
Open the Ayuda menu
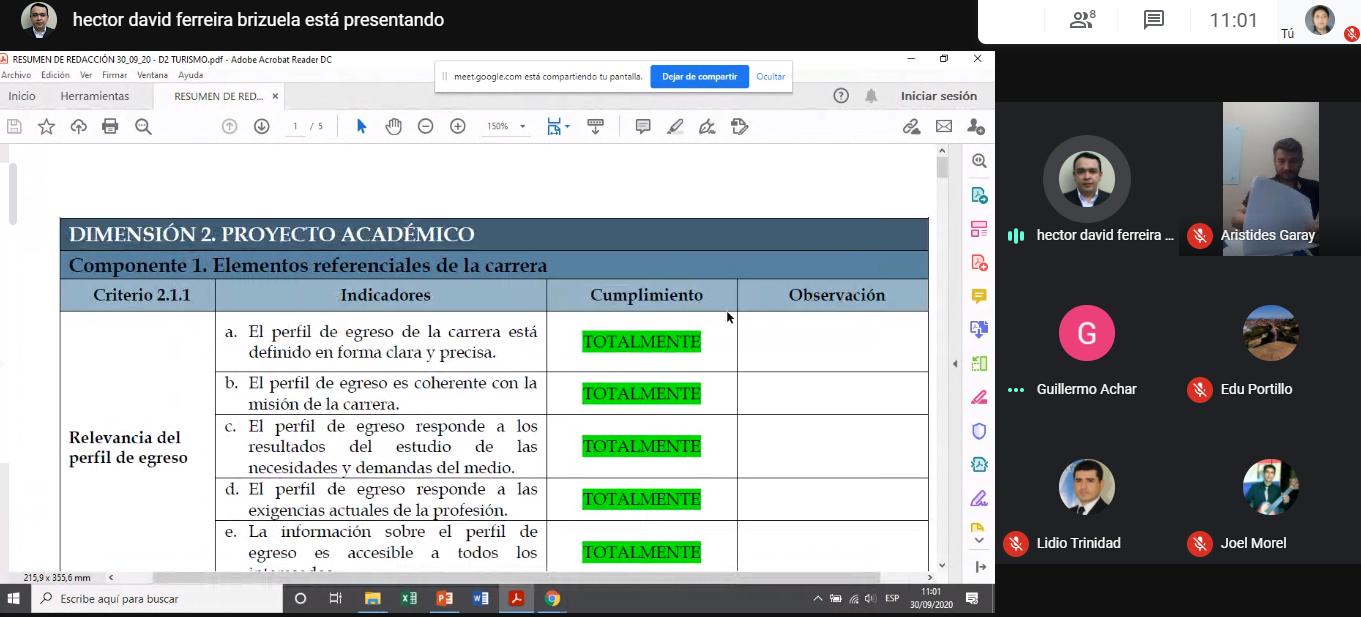(190, 75)
